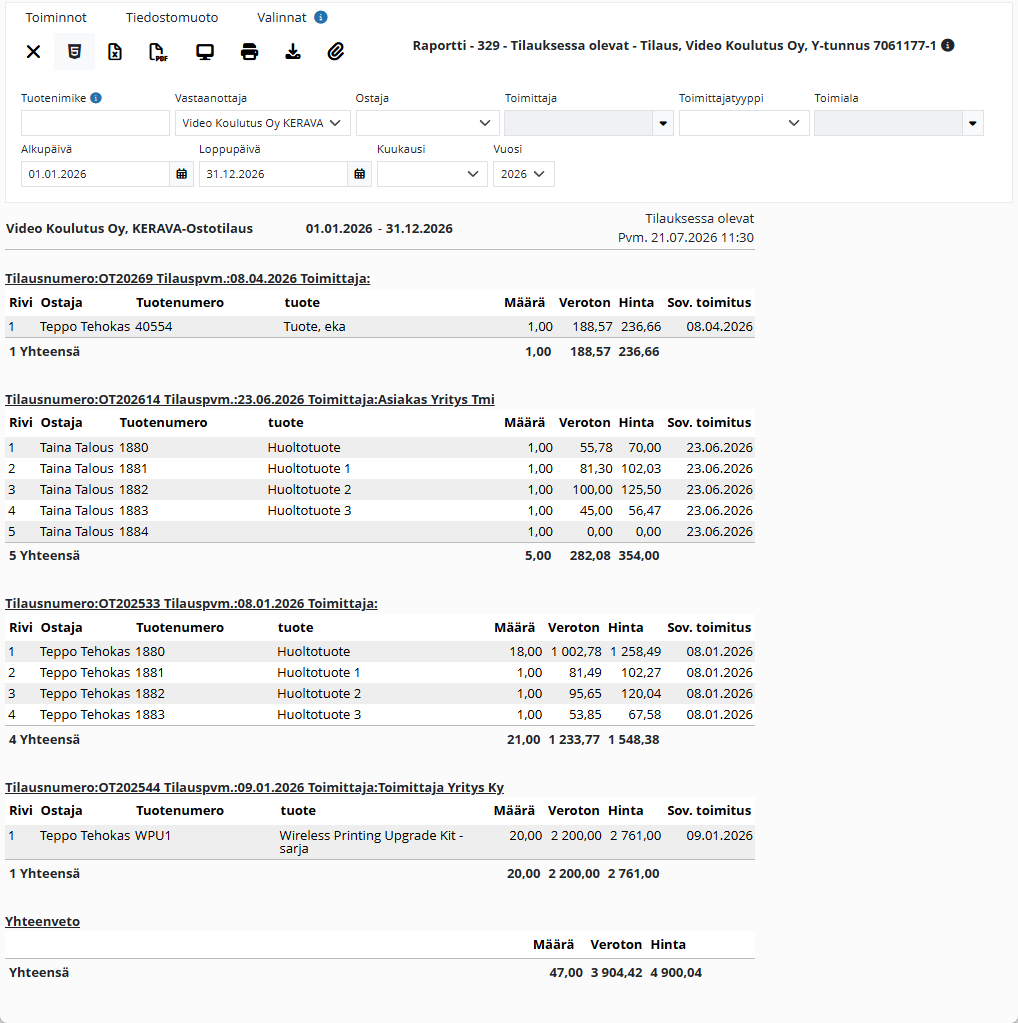Open the Alkupäivä calendar picker
The image size is (1018, 1023).
(x=181, y=174)
